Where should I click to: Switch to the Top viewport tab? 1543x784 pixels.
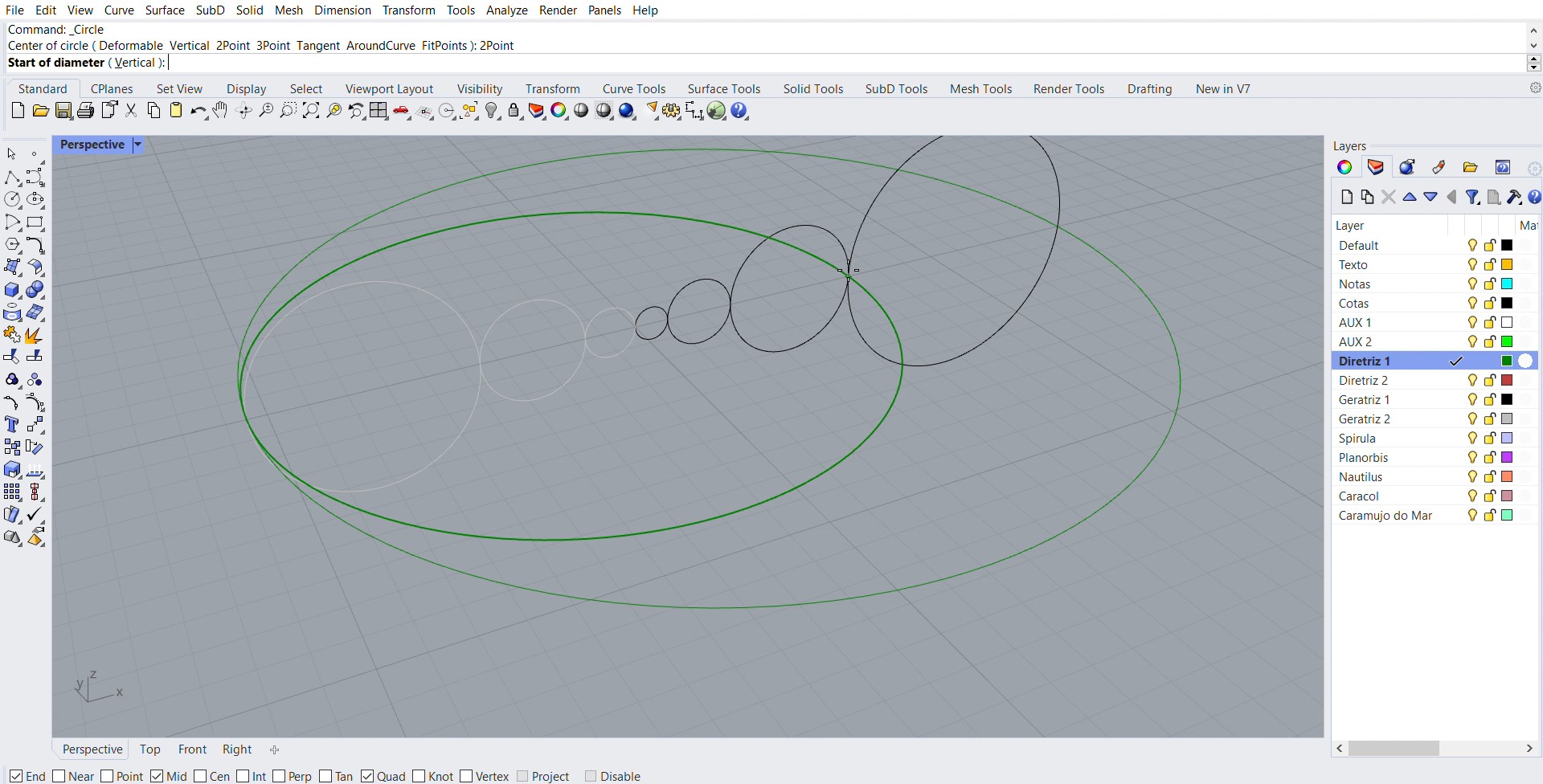click(x=150, y=749)
